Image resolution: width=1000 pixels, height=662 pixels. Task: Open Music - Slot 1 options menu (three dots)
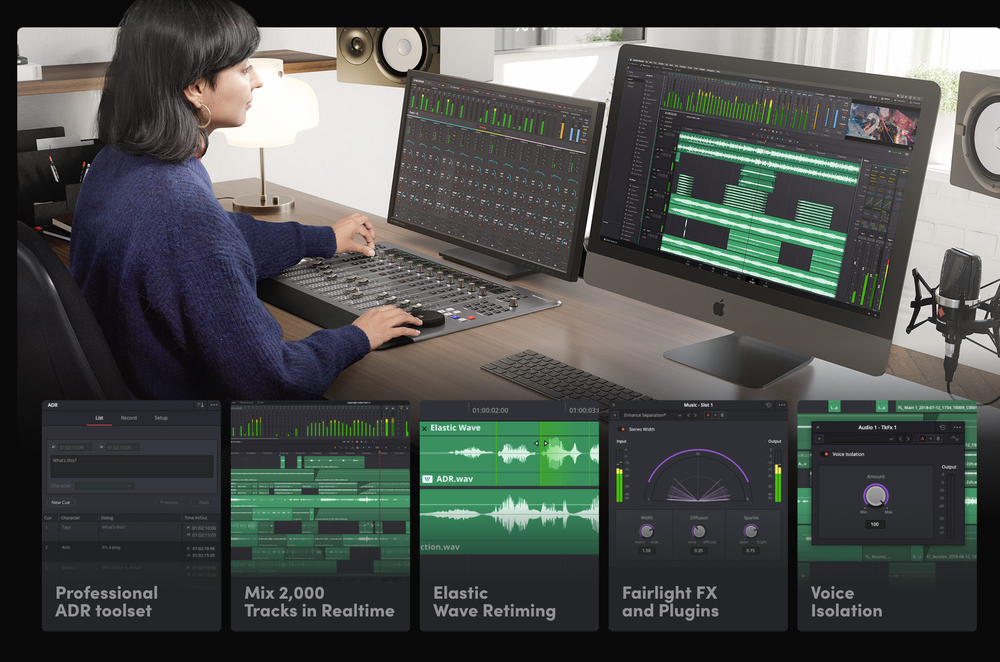pyautogui.click(x=782, y=405)
